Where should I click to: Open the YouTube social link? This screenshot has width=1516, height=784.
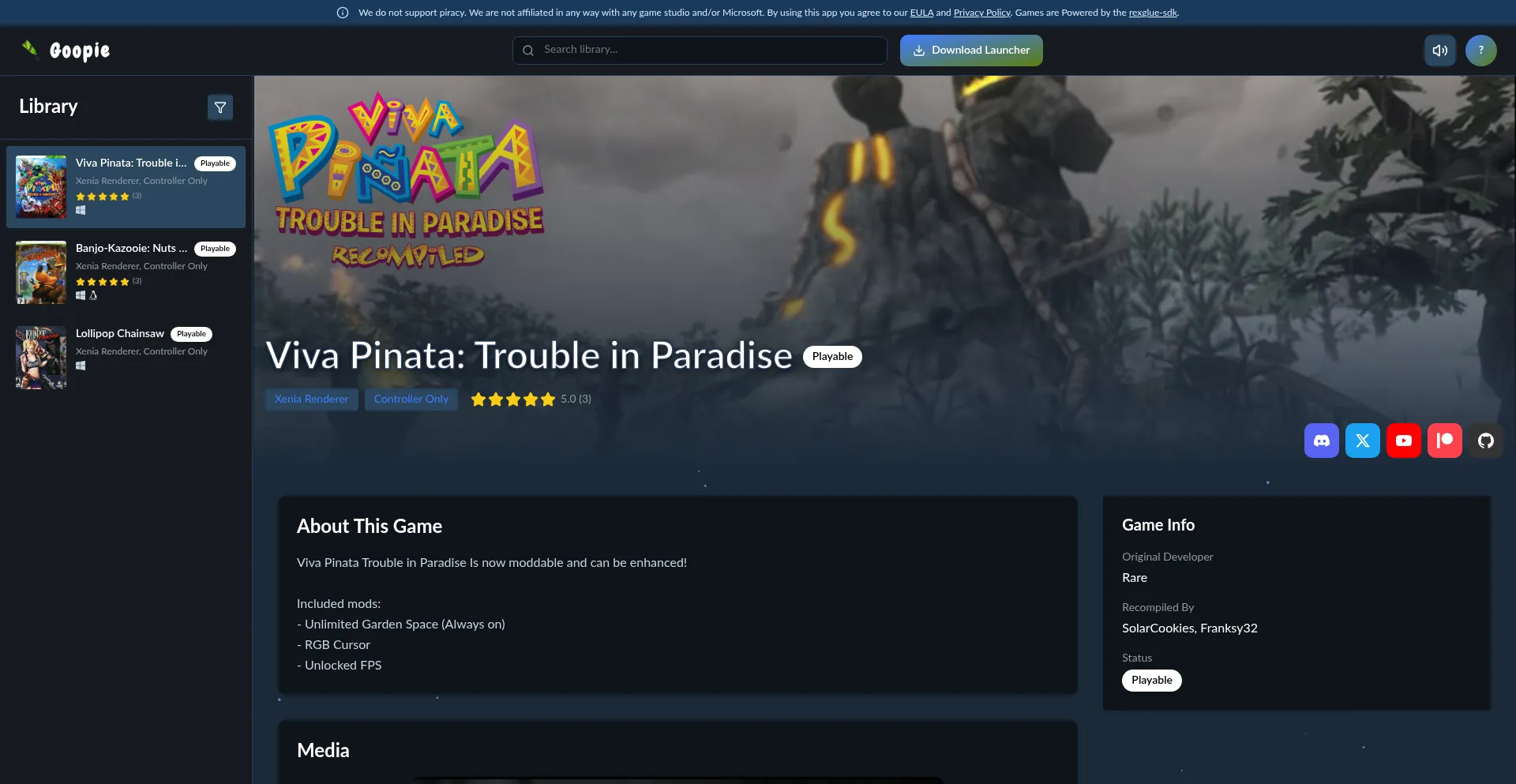click(1404, 441)
